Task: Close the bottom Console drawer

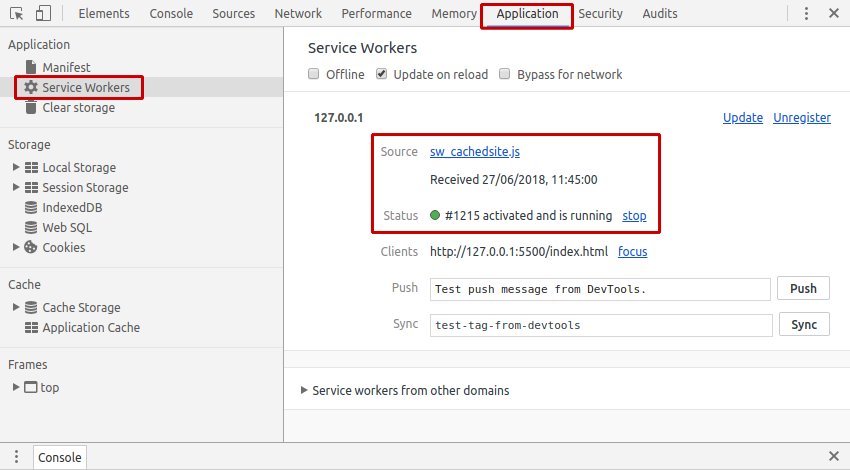Action: pos(834,456)
